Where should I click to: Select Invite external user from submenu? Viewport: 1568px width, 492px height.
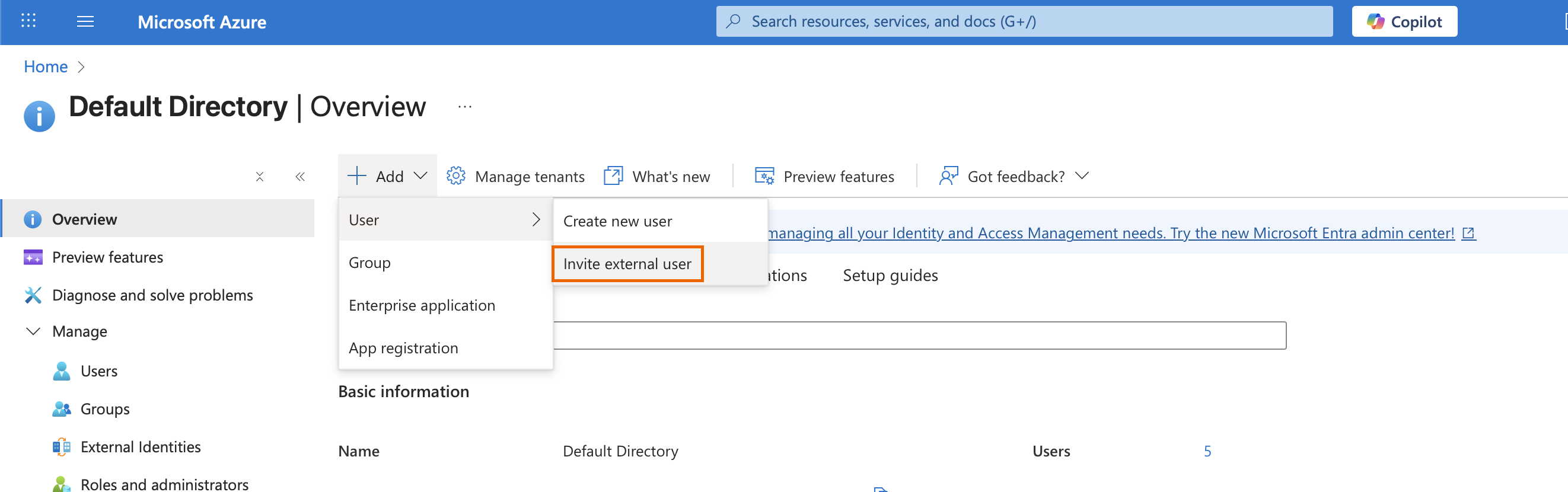click(627, 264)
